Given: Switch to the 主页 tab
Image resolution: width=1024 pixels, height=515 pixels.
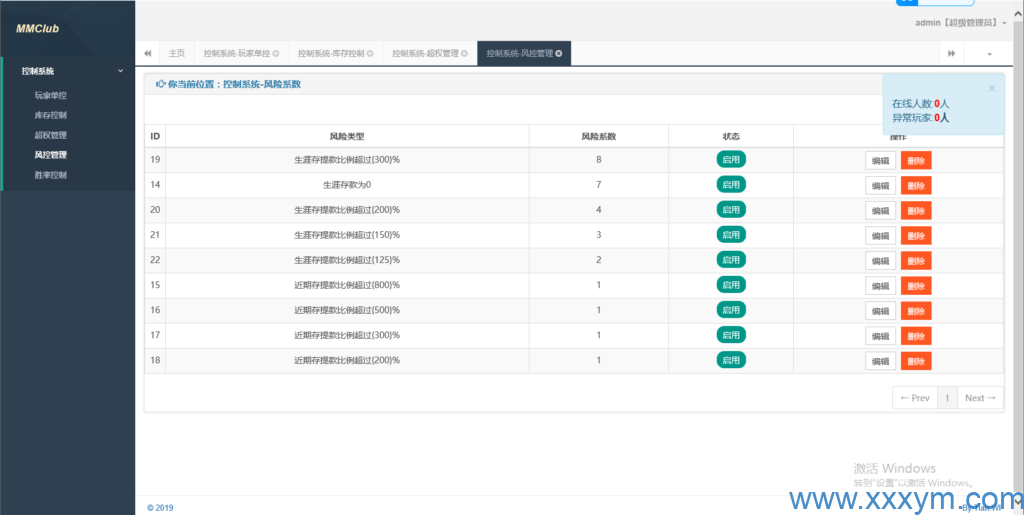Looking at the screenshot, I should point(177,53).
